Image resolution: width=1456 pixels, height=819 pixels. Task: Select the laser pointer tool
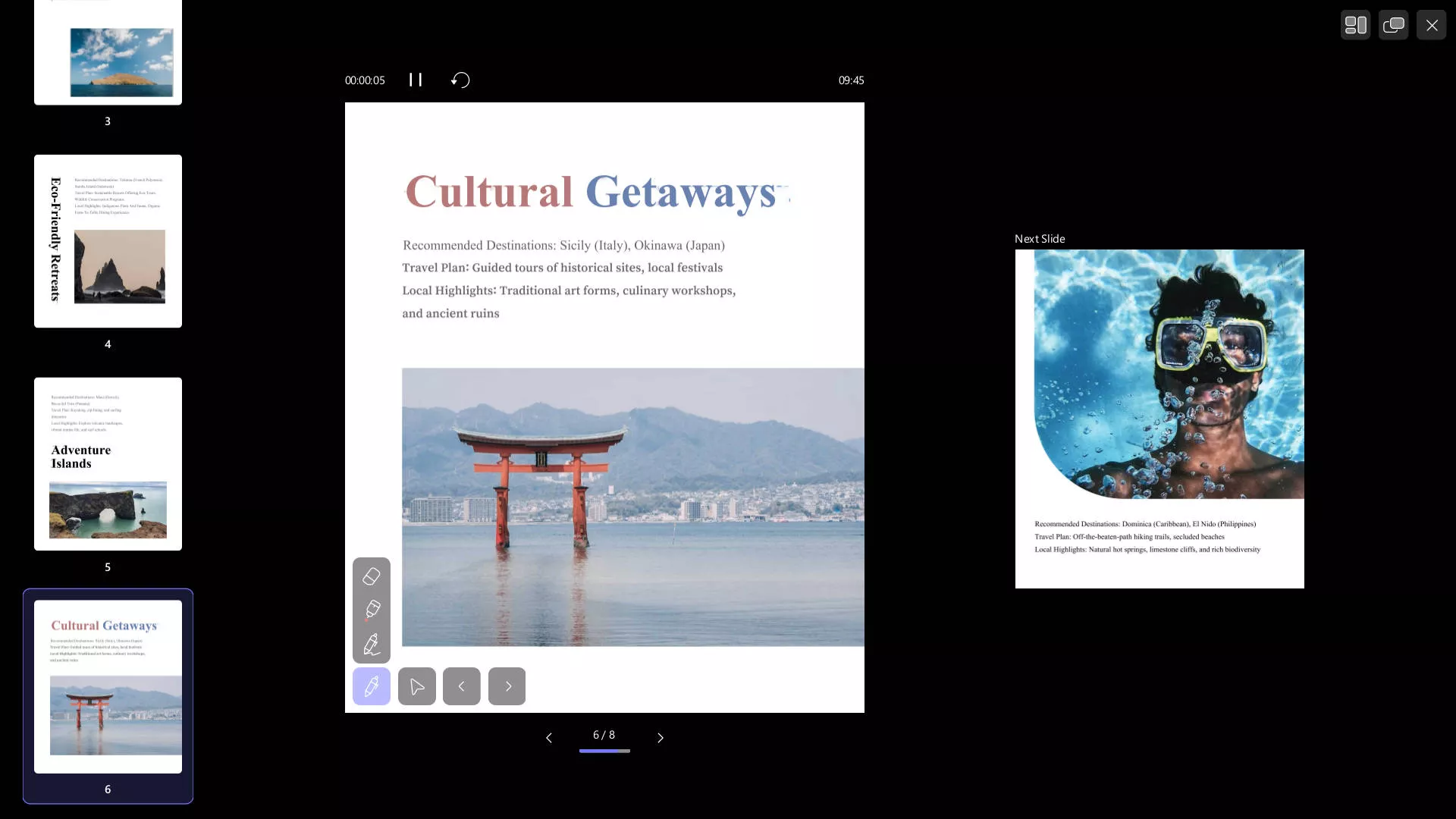tap(371, 610)
